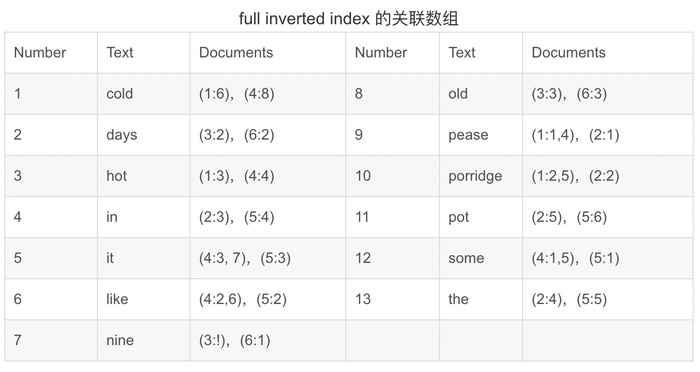The width and height of the screenshot is (700, 372).
Task: Click the right 'Documents' column header
Action: pyautogui.click(x=608, y=53)
